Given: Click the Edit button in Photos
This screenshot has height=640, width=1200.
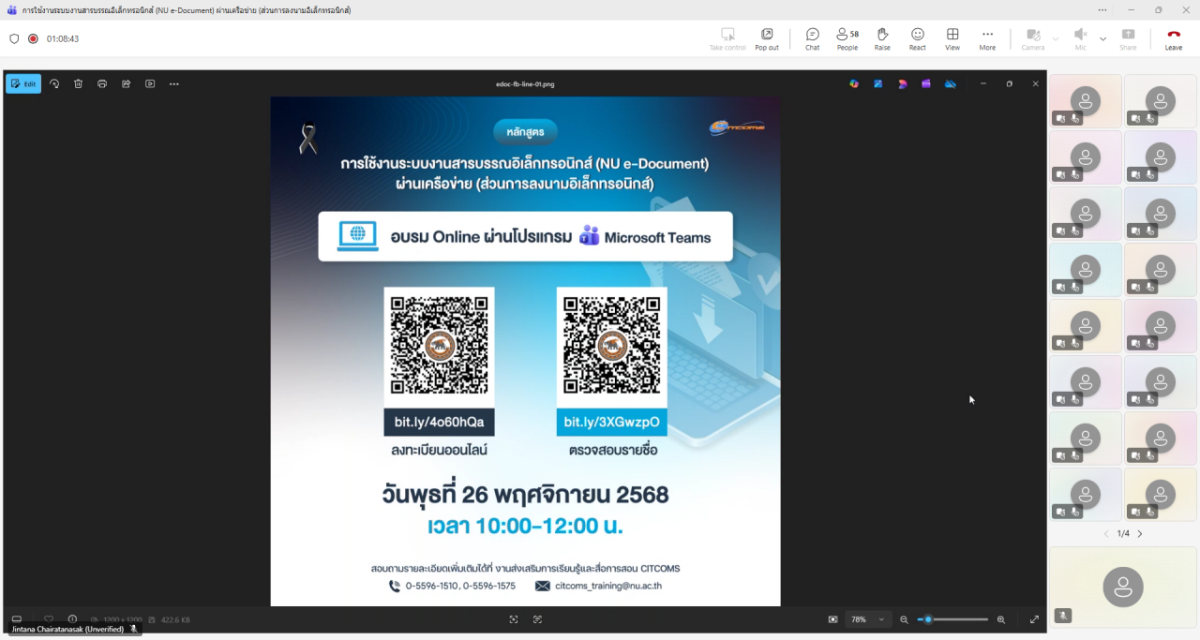Looking at the screenshot, I should [x=23, y=84].
